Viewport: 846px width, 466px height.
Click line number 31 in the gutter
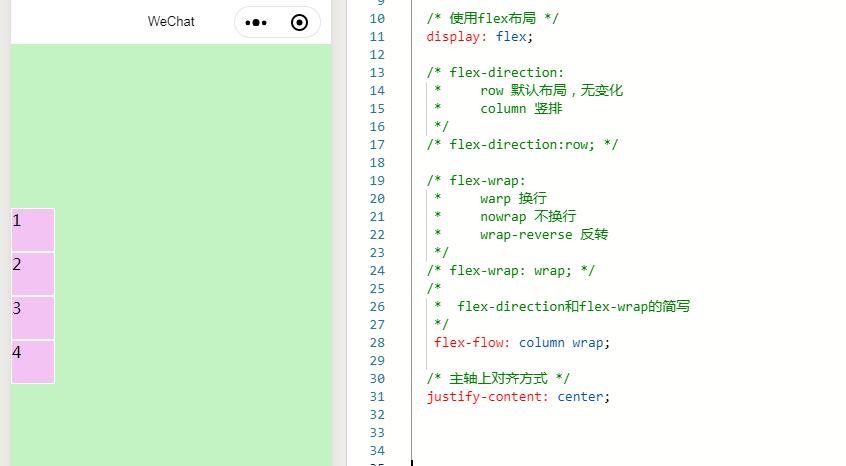tap(377, 396)
